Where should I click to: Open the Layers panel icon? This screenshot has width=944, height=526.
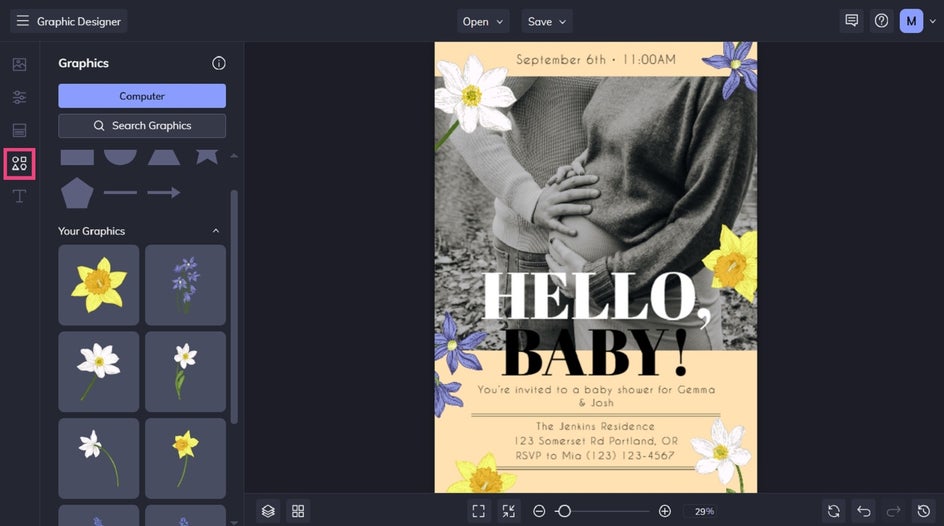click(x=269, y=511)
